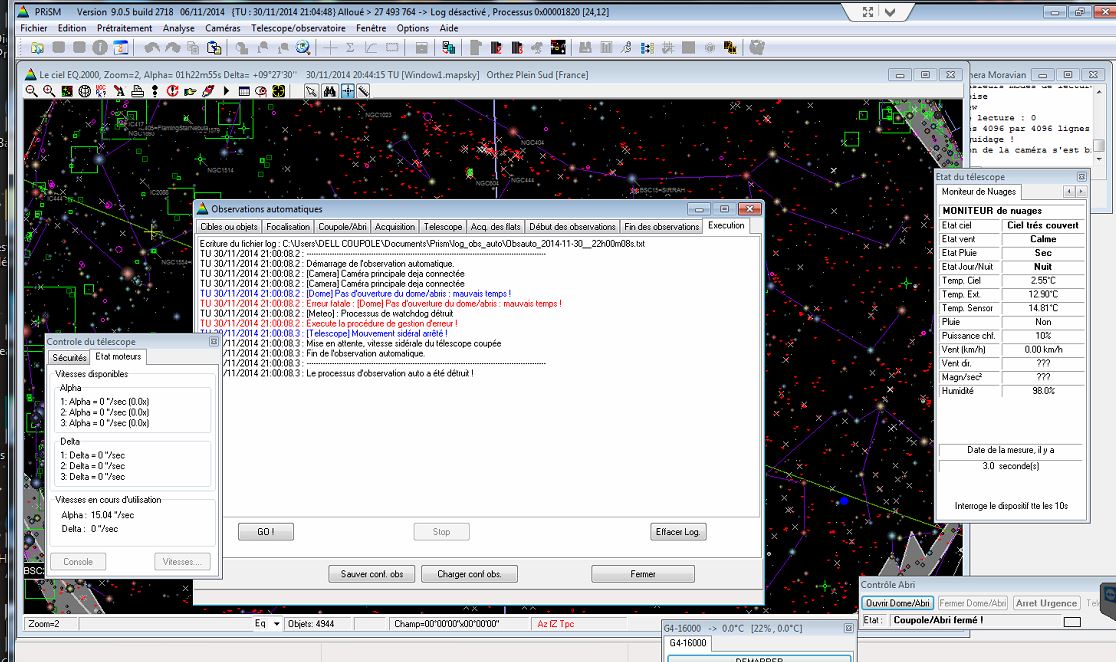Click the printer icon in sky map toolbar
Screen dimensions: 1116x662
[138, 91]
